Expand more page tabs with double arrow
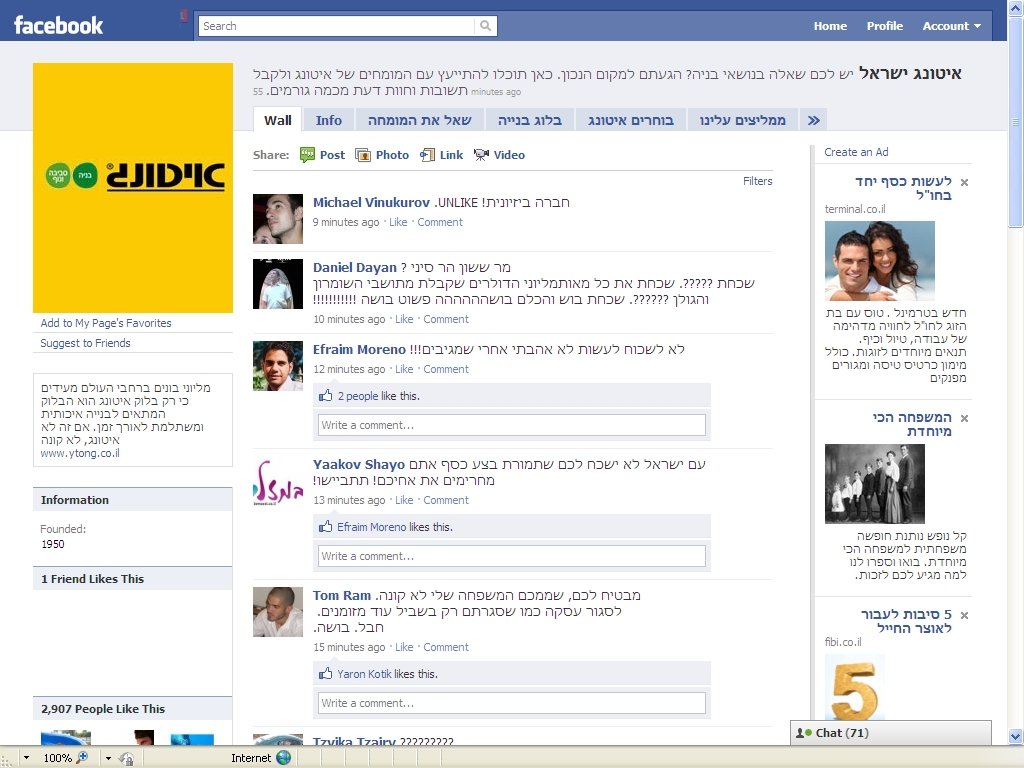Viewport: 1024px width, 768px height. [x=813, y=120]
